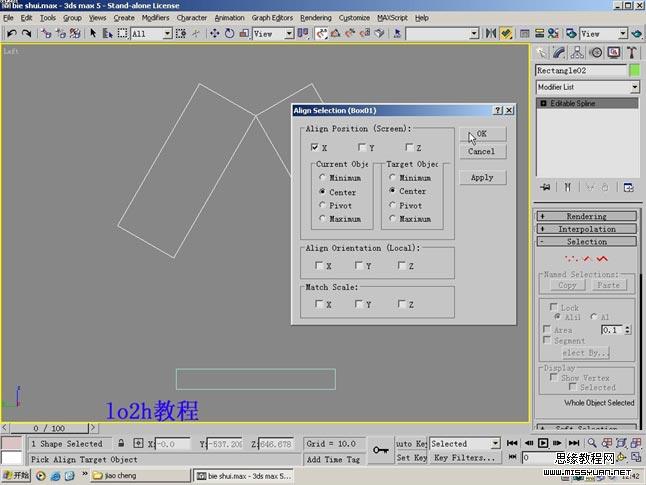646x485 pixels.
Task: Select Target Object Maximum radio button
Action: point(393,219)
